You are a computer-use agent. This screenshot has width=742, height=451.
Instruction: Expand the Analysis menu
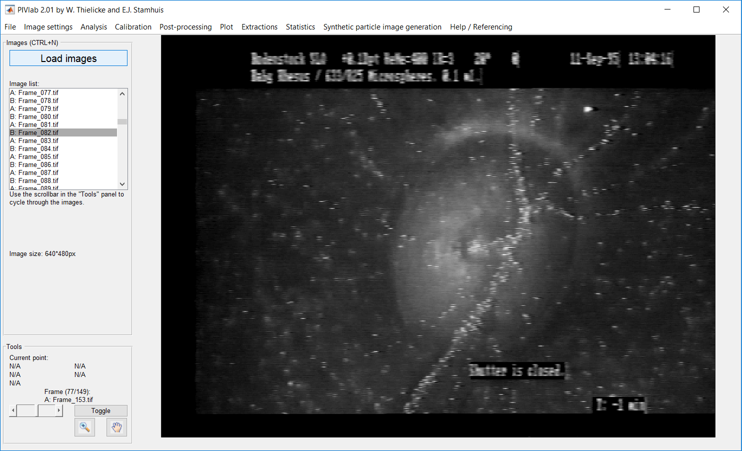pos(93,27)
